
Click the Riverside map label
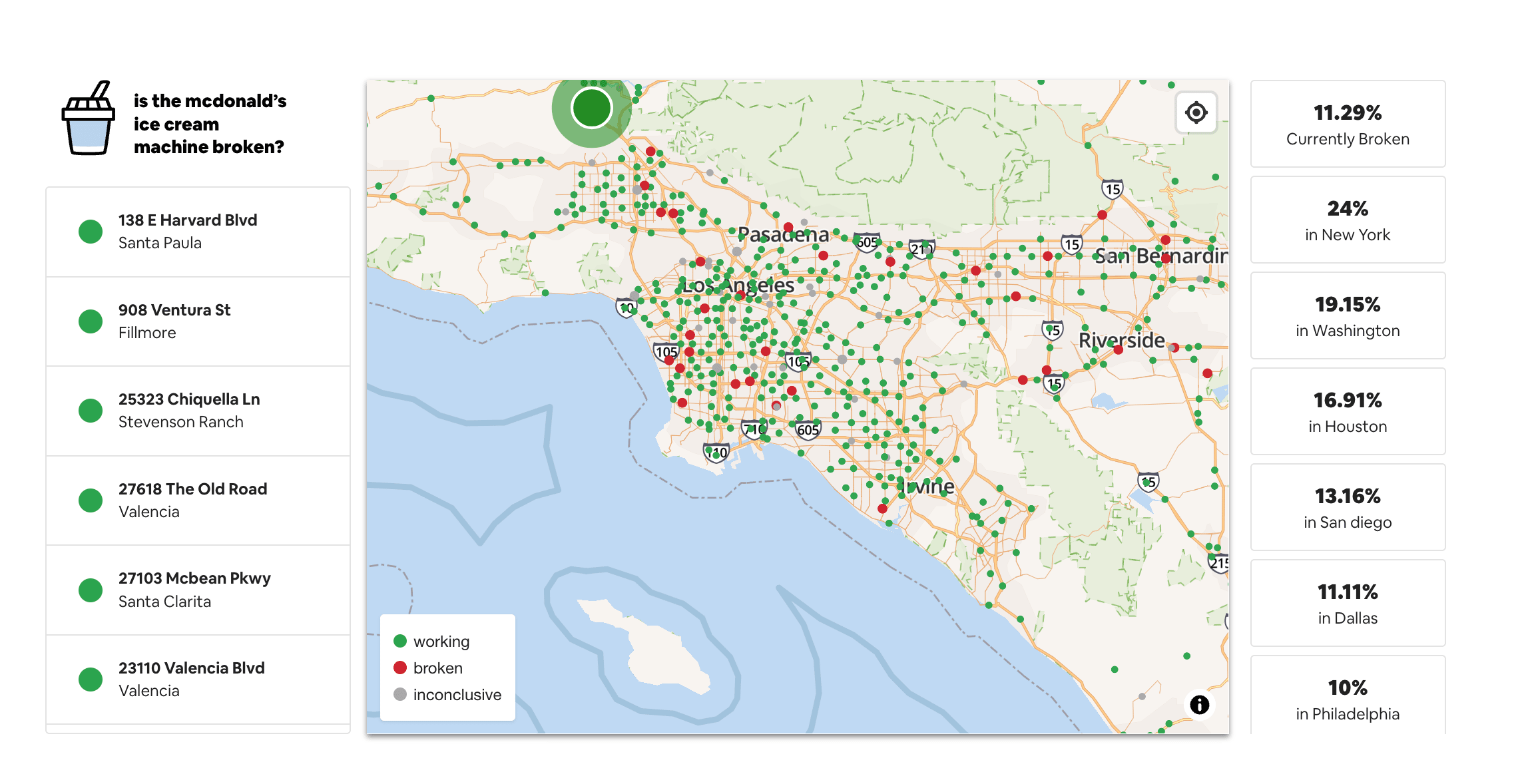1121,340
